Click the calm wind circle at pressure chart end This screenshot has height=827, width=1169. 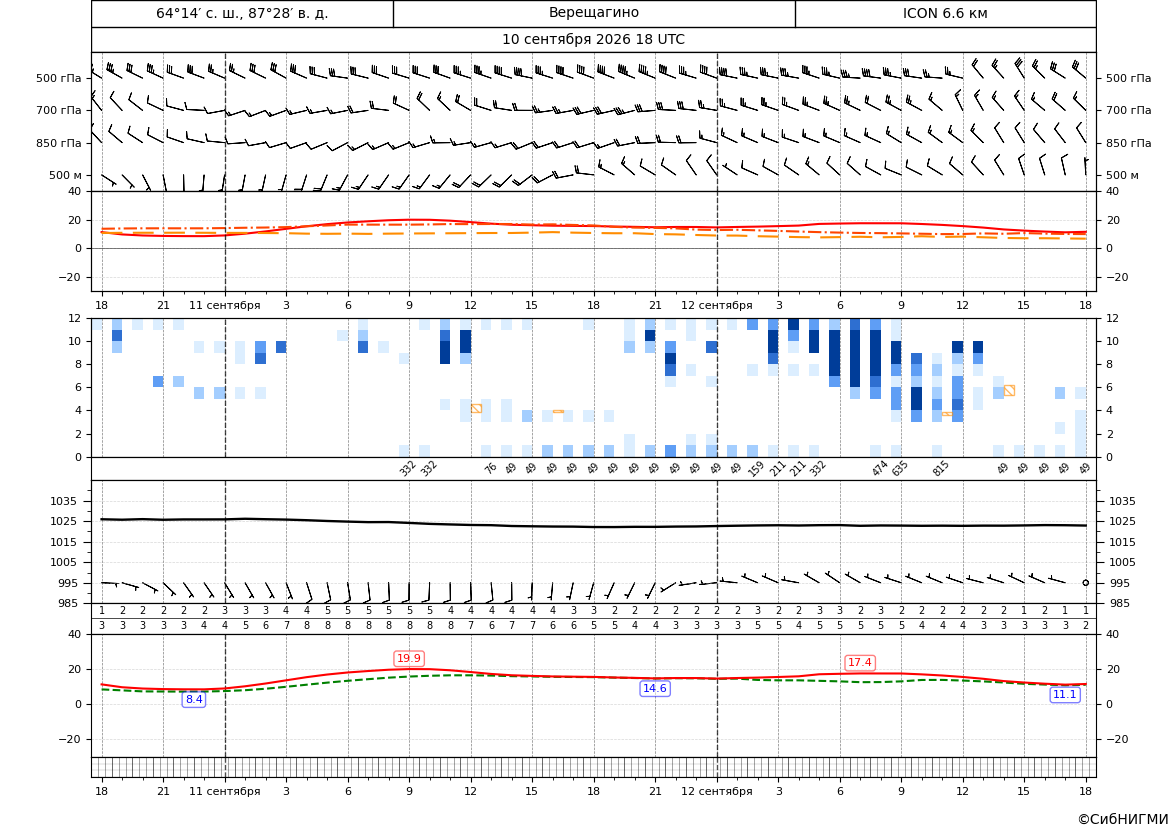tap(1086, 582)
